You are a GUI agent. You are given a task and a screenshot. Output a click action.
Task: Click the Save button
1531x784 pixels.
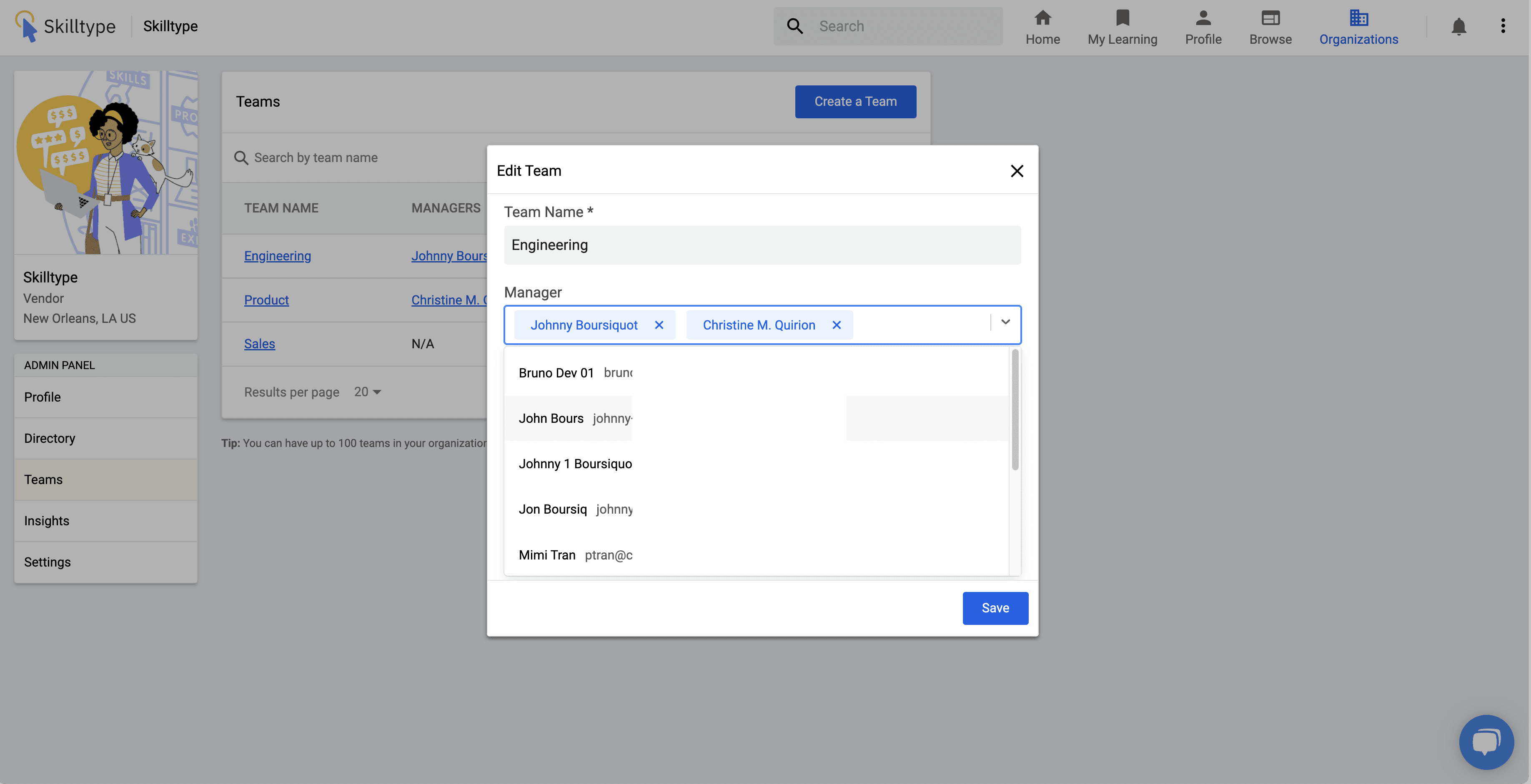coord(995,608)
